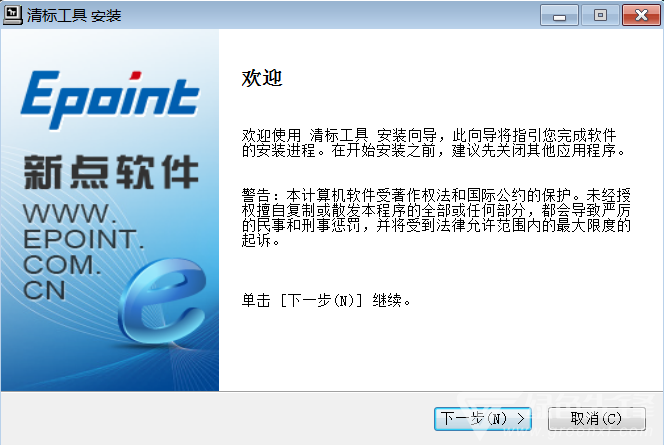
Task: Close the 清标工具 安装 window
Action: [641, 16]
